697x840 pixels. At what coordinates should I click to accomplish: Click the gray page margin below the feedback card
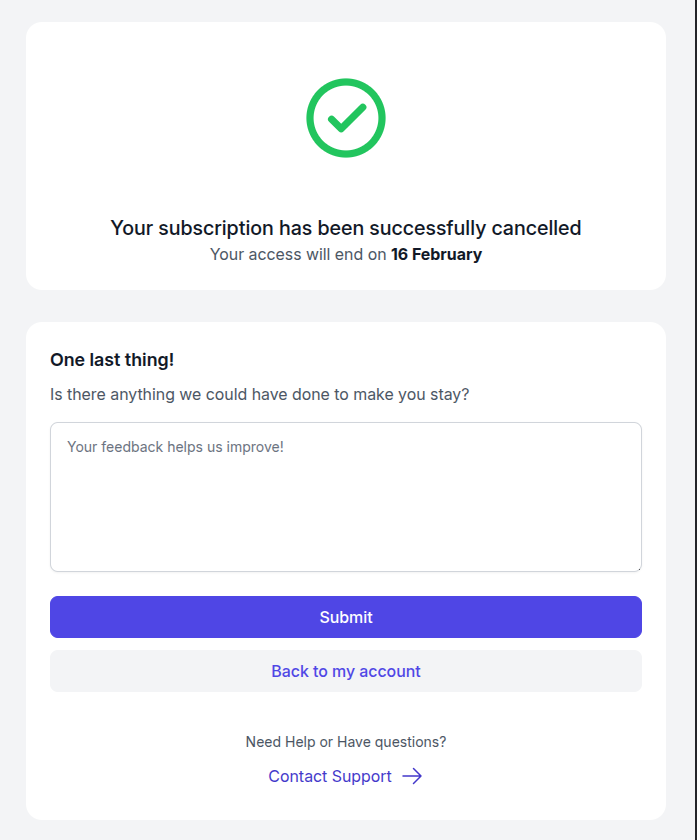[346, 830]
